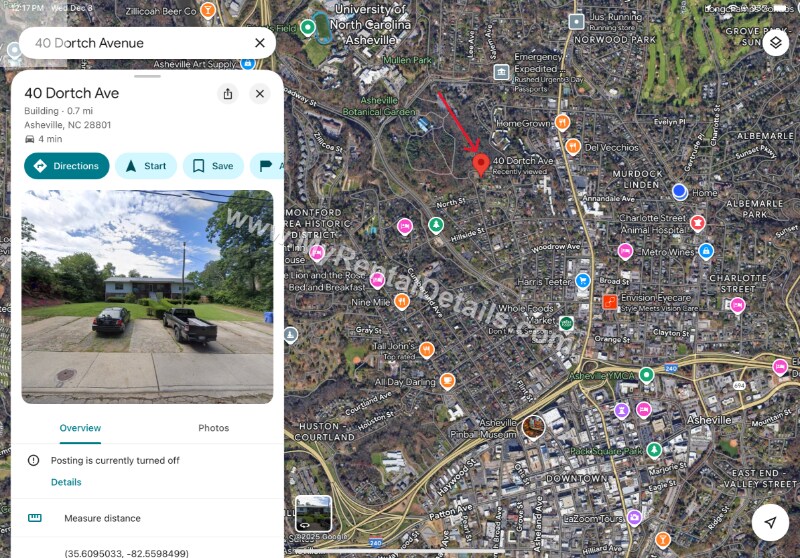Tap the my-location arrow button
The height and width of the screenshot is (558, 800).
[x=770, y=522]
